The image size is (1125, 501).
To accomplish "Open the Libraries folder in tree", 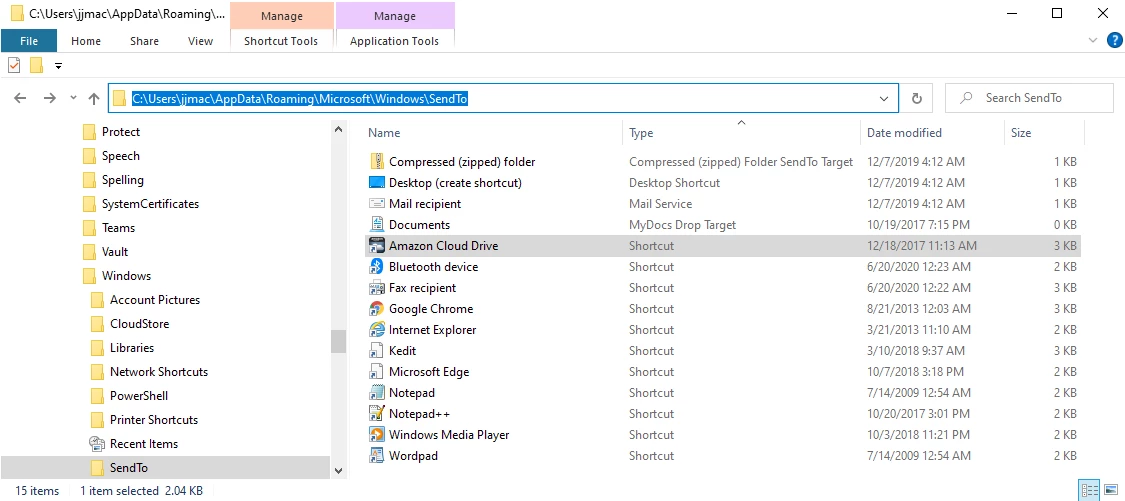I will [132, 347].
